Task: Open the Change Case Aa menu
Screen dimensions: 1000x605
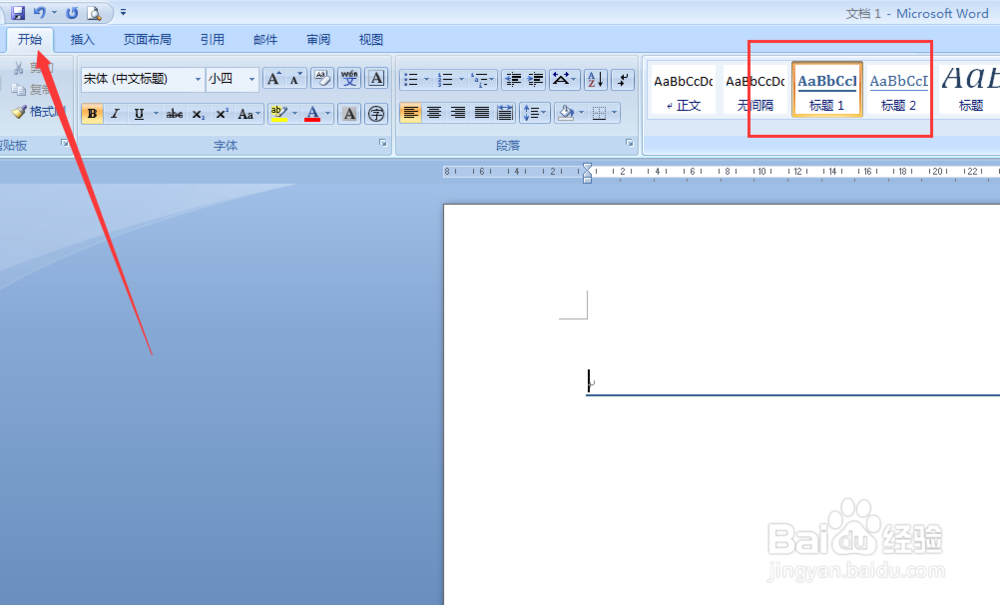Action: 249,113
